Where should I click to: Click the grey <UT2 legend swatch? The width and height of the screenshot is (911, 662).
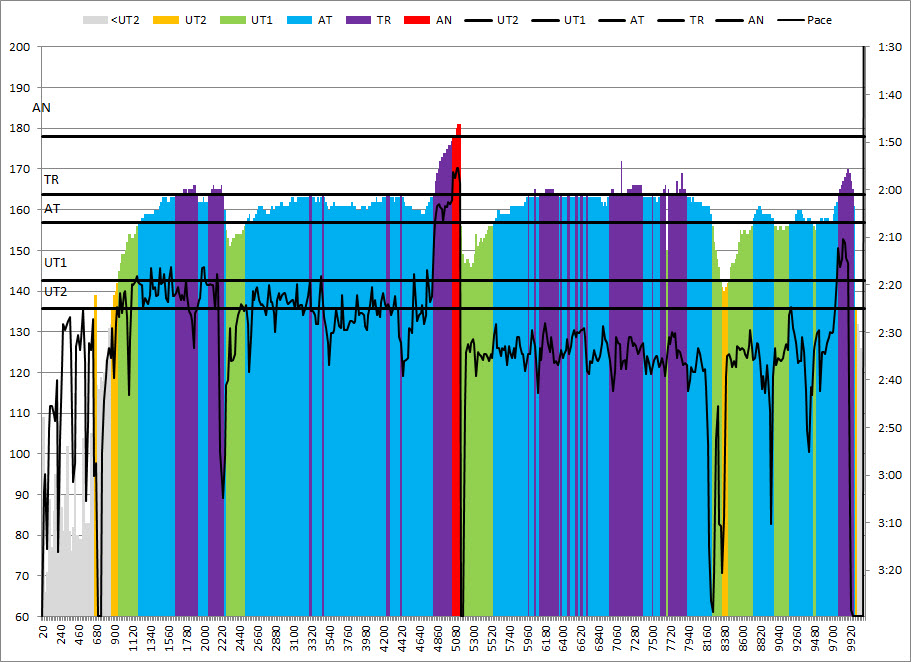[x=95, y=20]
